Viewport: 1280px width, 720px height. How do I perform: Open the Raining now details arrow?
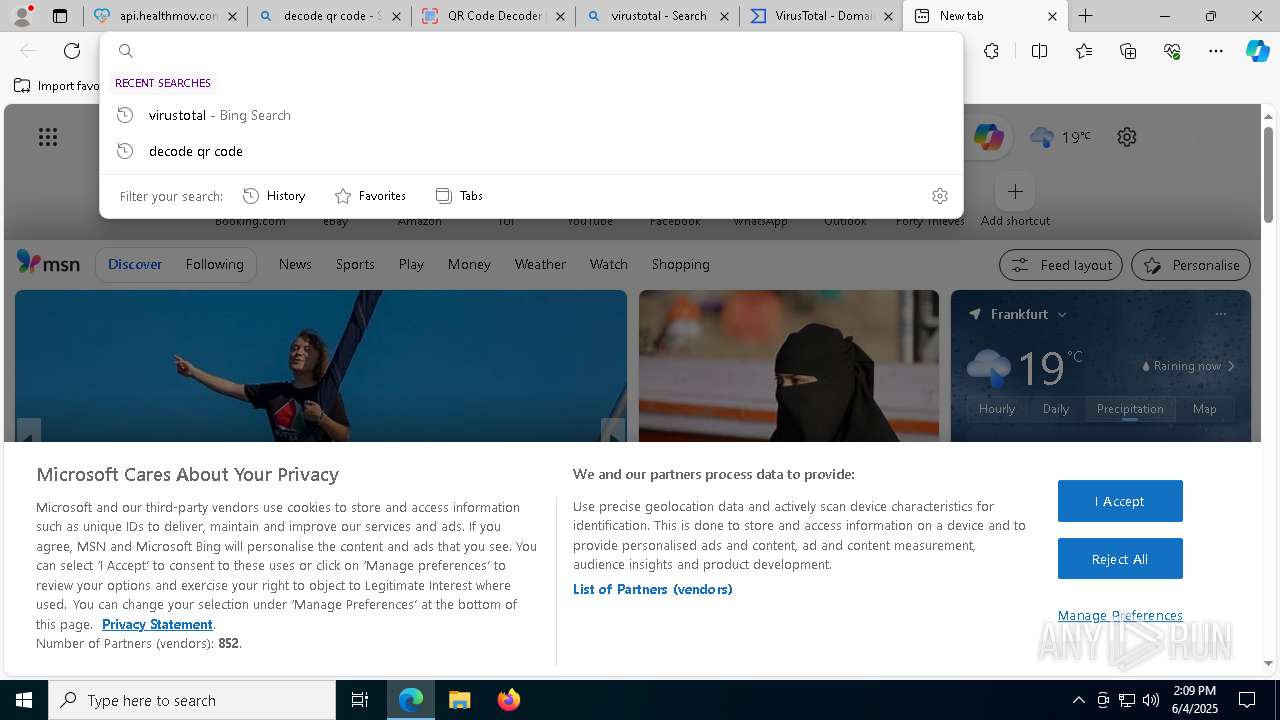coord(1231,366)
